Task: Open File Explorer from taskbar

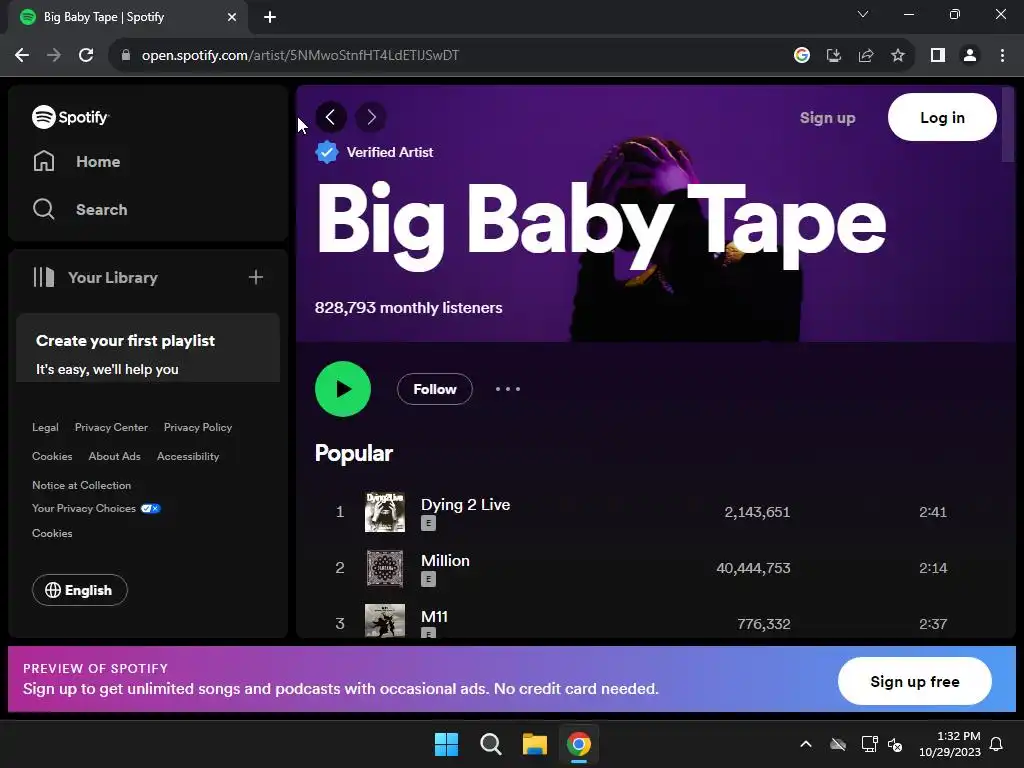Action: [534, 744]
